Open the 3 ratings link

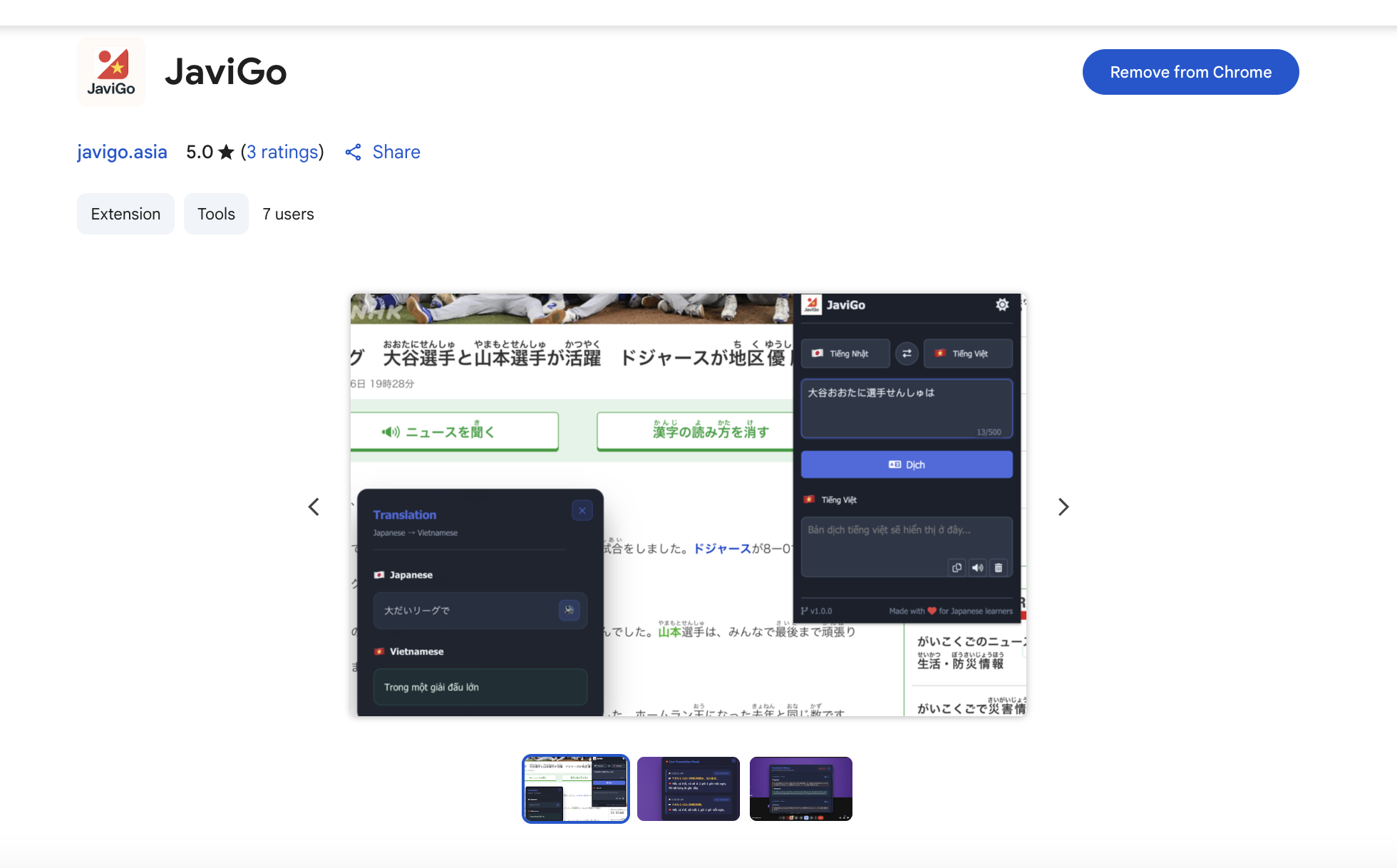282,152
